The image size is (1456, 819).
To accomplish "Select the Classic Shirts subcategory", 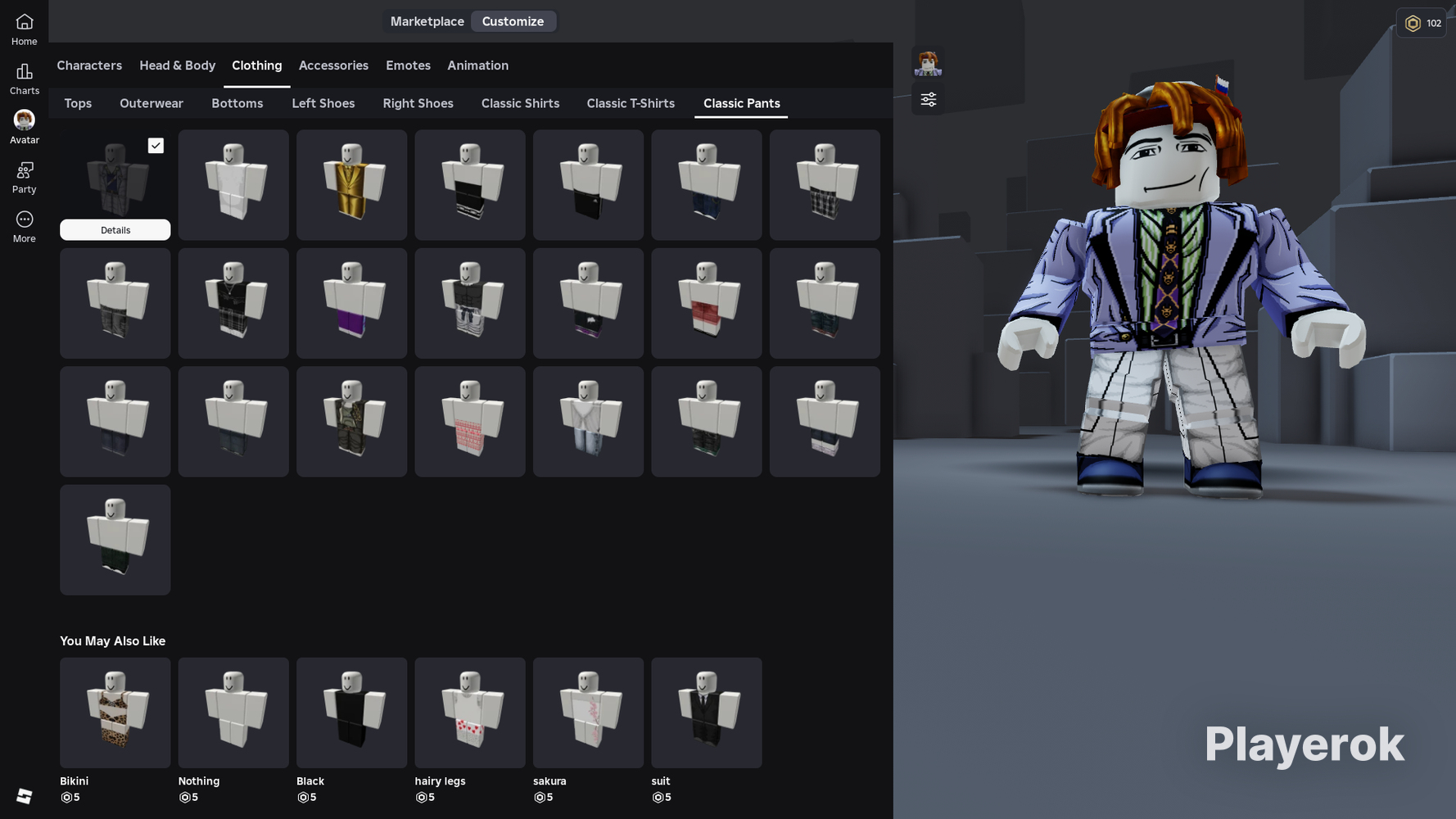I will tap(521, 103).
